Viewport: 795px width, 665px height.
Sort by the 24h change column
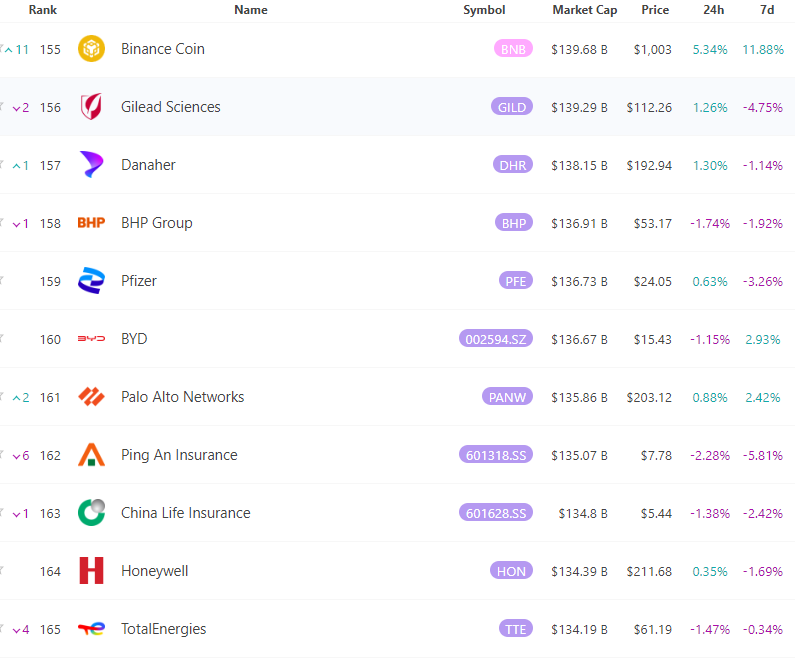tap(713, 10)
